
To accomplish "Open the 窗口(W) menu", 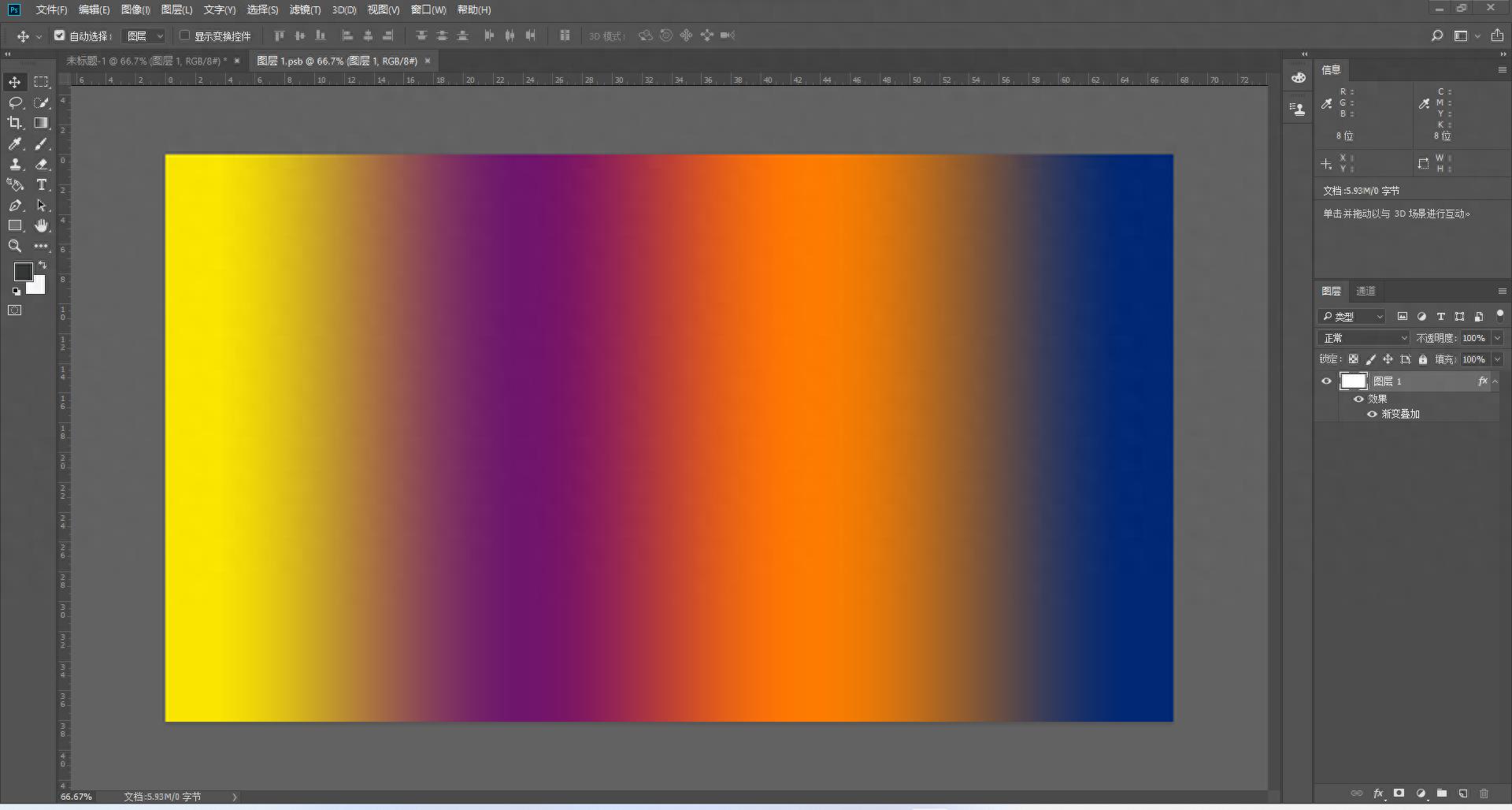I will pyautogui.click(x=428, y=9).
